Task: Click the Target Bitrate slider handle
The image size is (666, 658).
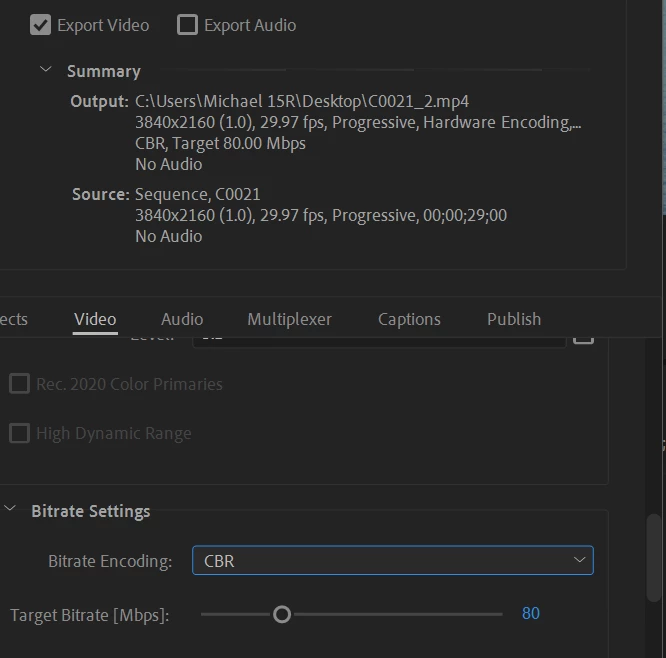Action: [x=282, y=614]
